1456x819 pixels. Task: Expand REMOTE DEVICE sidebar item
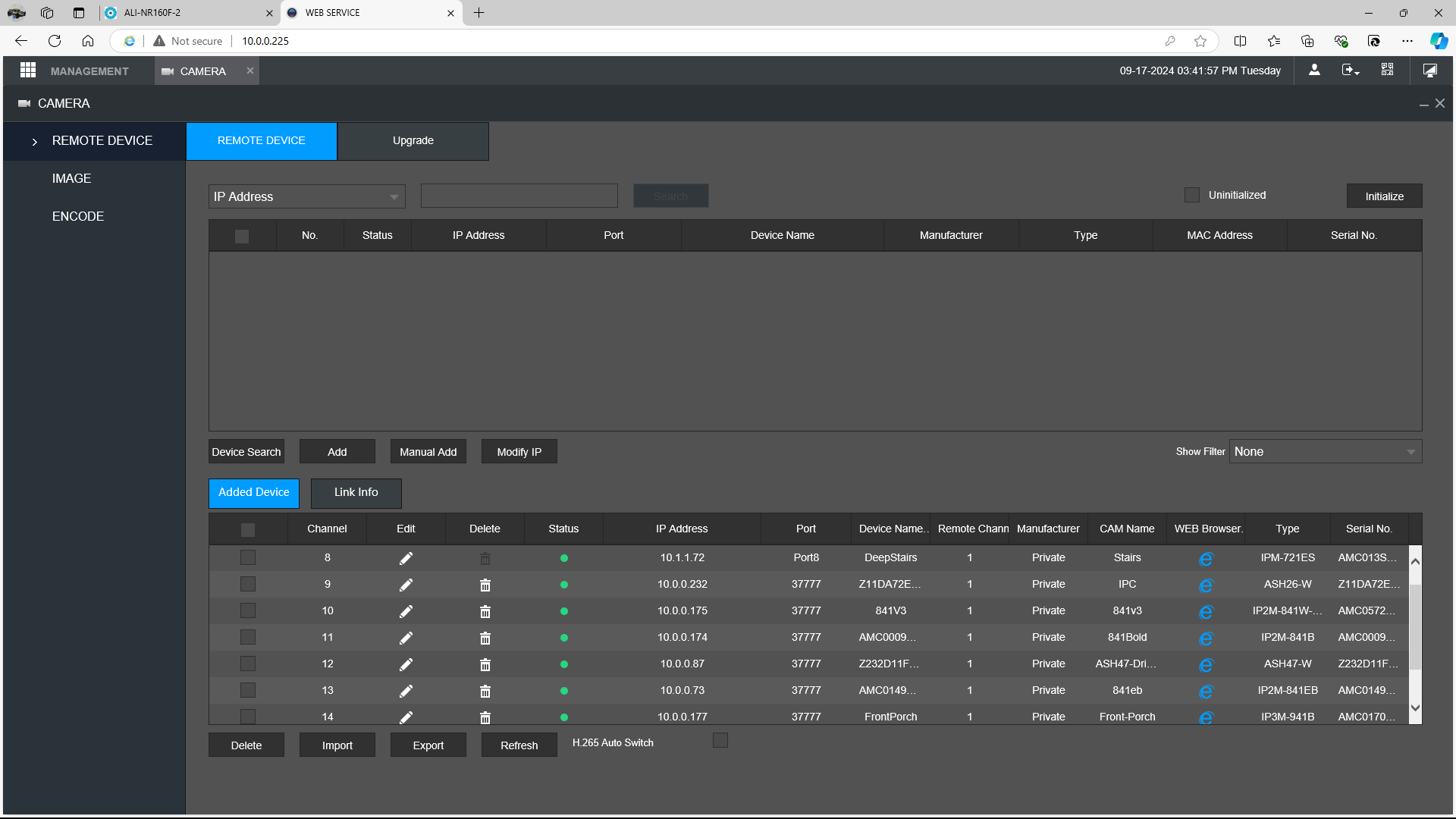pyautogui.click(x=94, y=141)
